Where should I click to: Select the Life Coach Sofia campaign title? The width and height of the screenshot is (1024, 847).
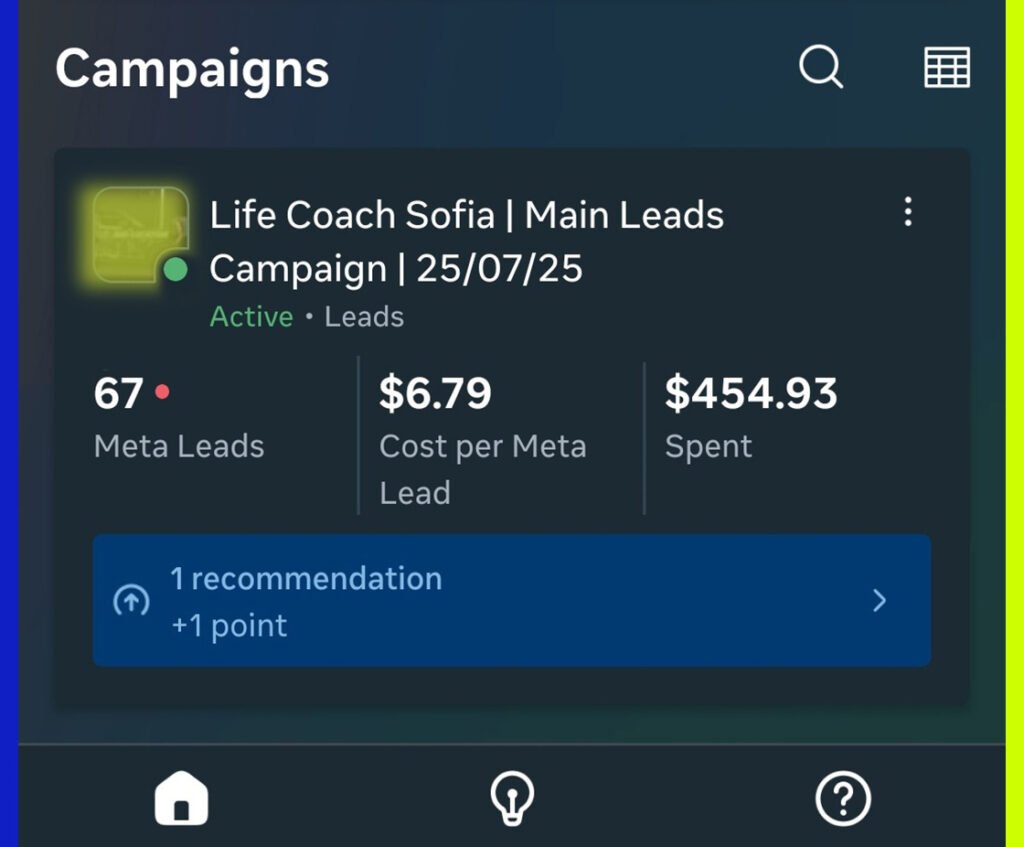click(x=466, y=241)
